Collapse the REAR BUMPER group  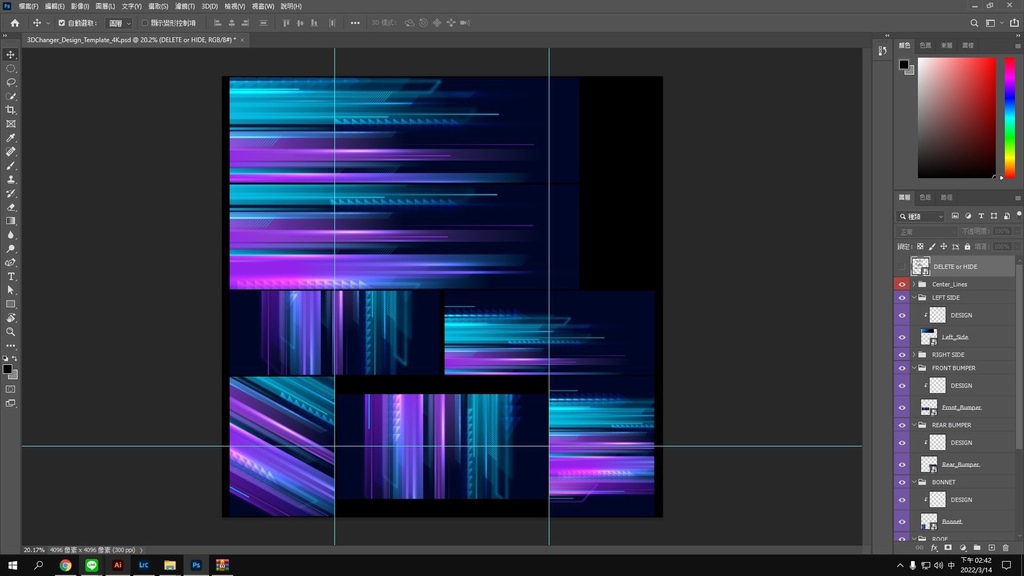pos(914,425)
